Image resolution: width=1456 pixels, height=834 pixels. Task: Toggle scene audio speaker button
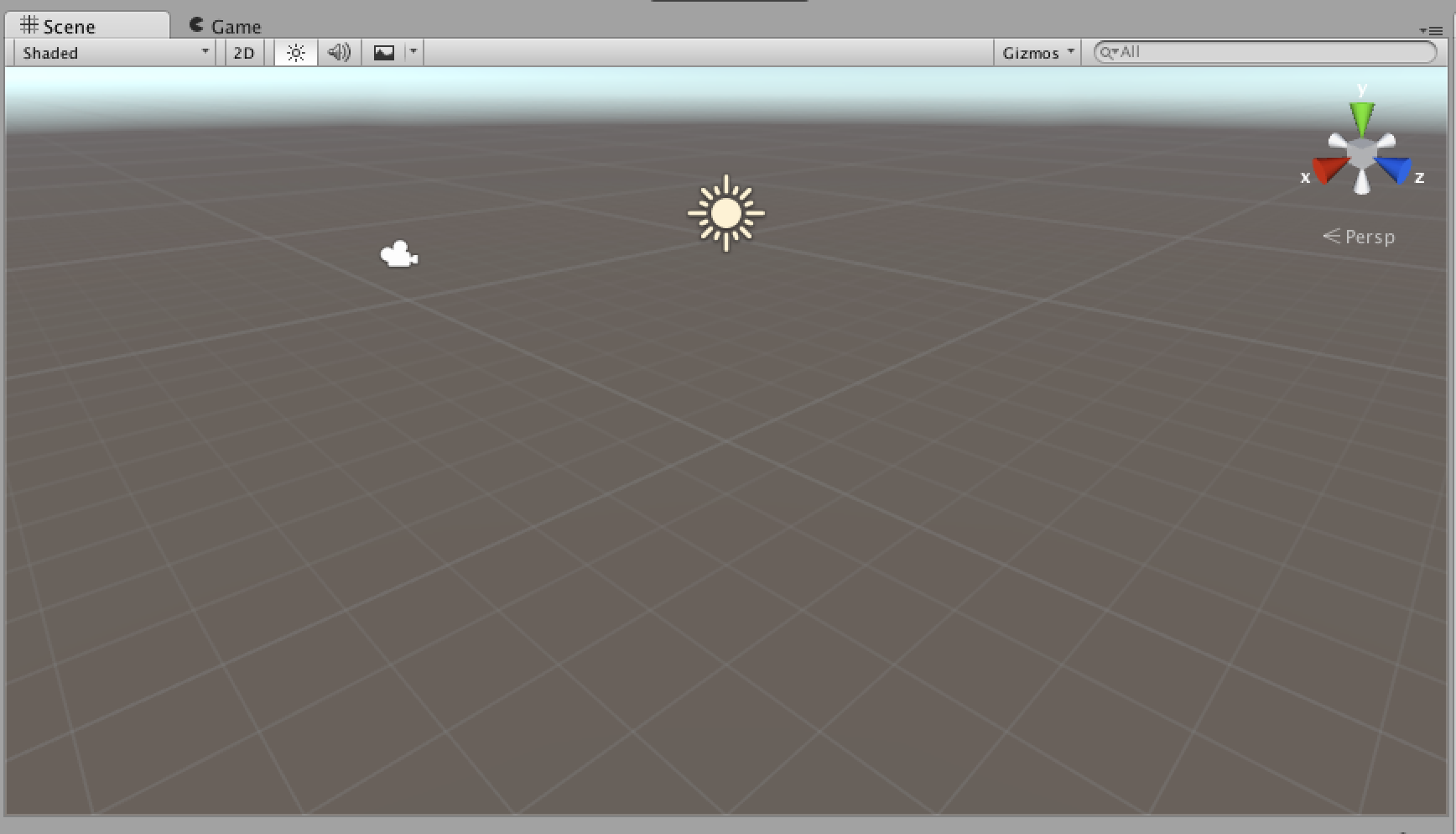coord(339,53)
